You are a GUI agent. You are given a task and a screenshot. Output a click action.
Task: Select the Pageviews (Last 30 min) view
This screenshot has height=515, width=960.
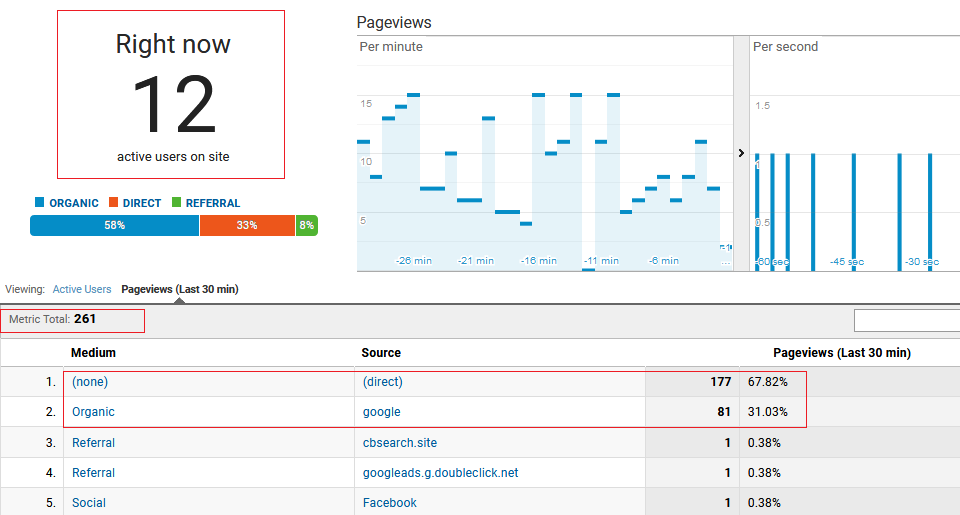pos(179,289)
